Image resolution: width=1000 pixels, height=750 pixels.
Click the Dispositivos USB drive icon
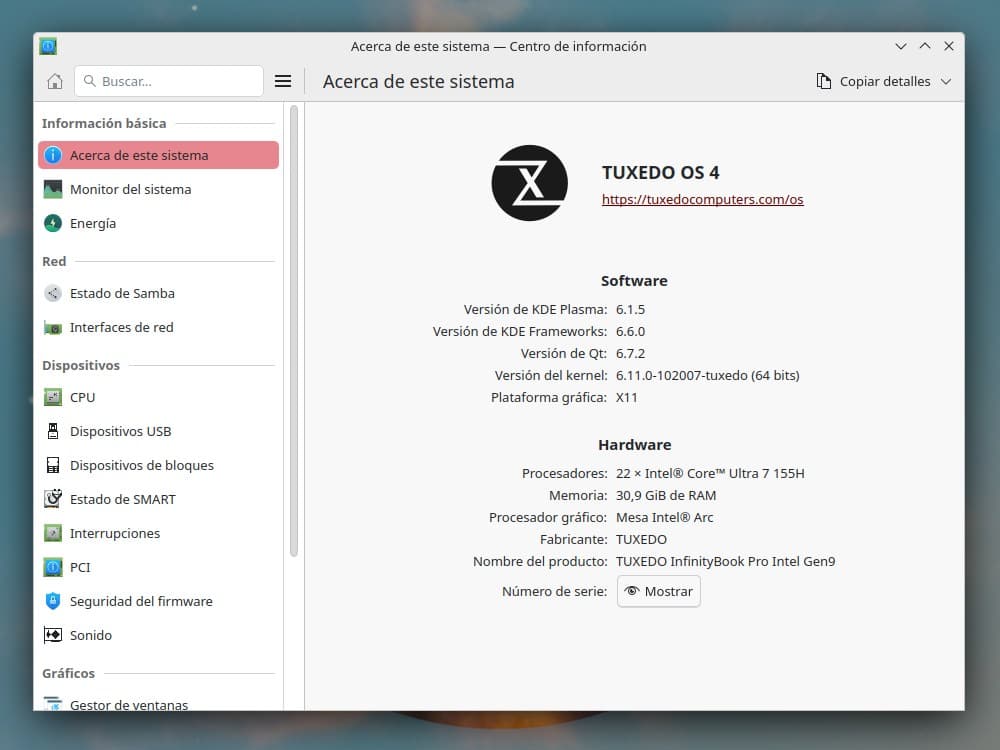[x=53, y=431]
